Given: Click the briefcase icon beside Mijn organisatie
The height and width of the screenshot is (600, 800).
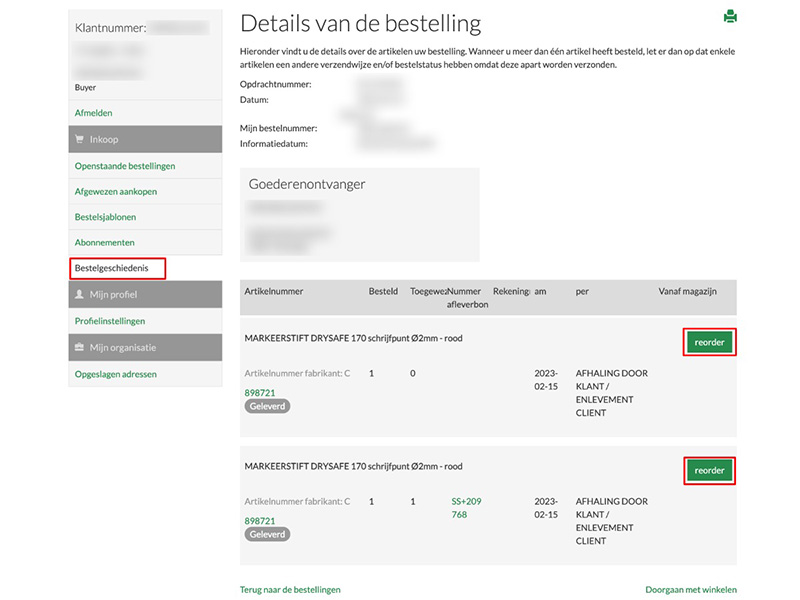Looking at the screenshot, I should tap(80, 347).
